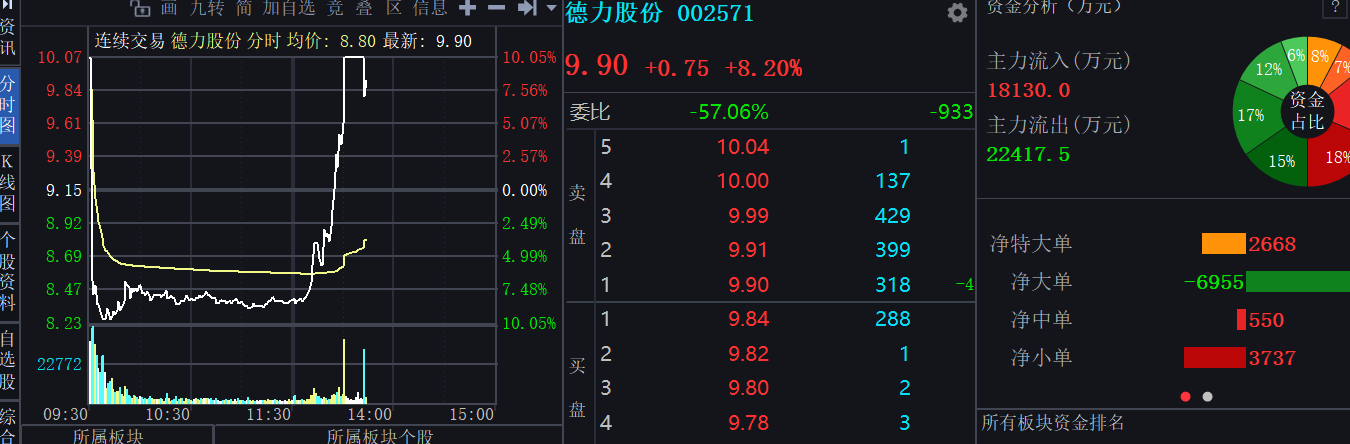Click the 17% green pie slice
1350x444 pixels.
[1252, 115]
